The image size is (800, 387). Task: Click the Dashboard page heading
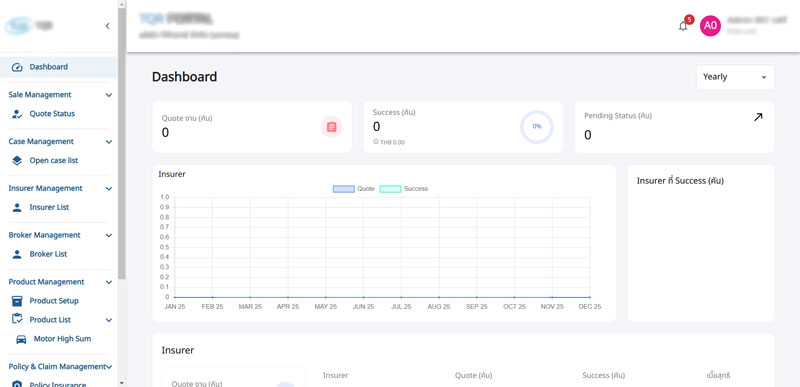tap(184, 77)
